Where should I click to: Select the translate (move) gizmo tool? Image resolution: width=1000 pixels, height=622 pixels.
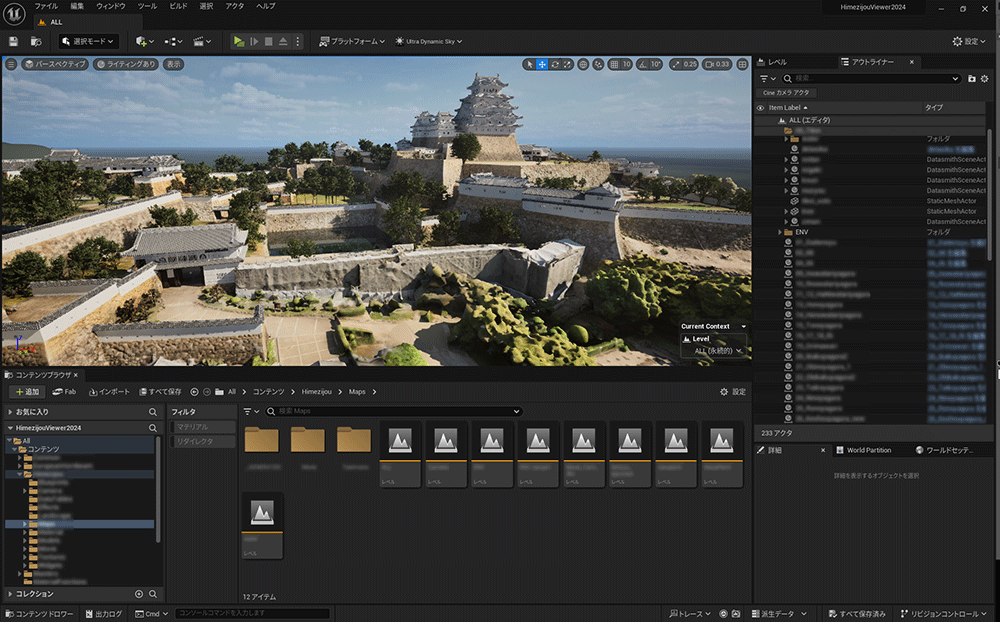pos(542,64)
